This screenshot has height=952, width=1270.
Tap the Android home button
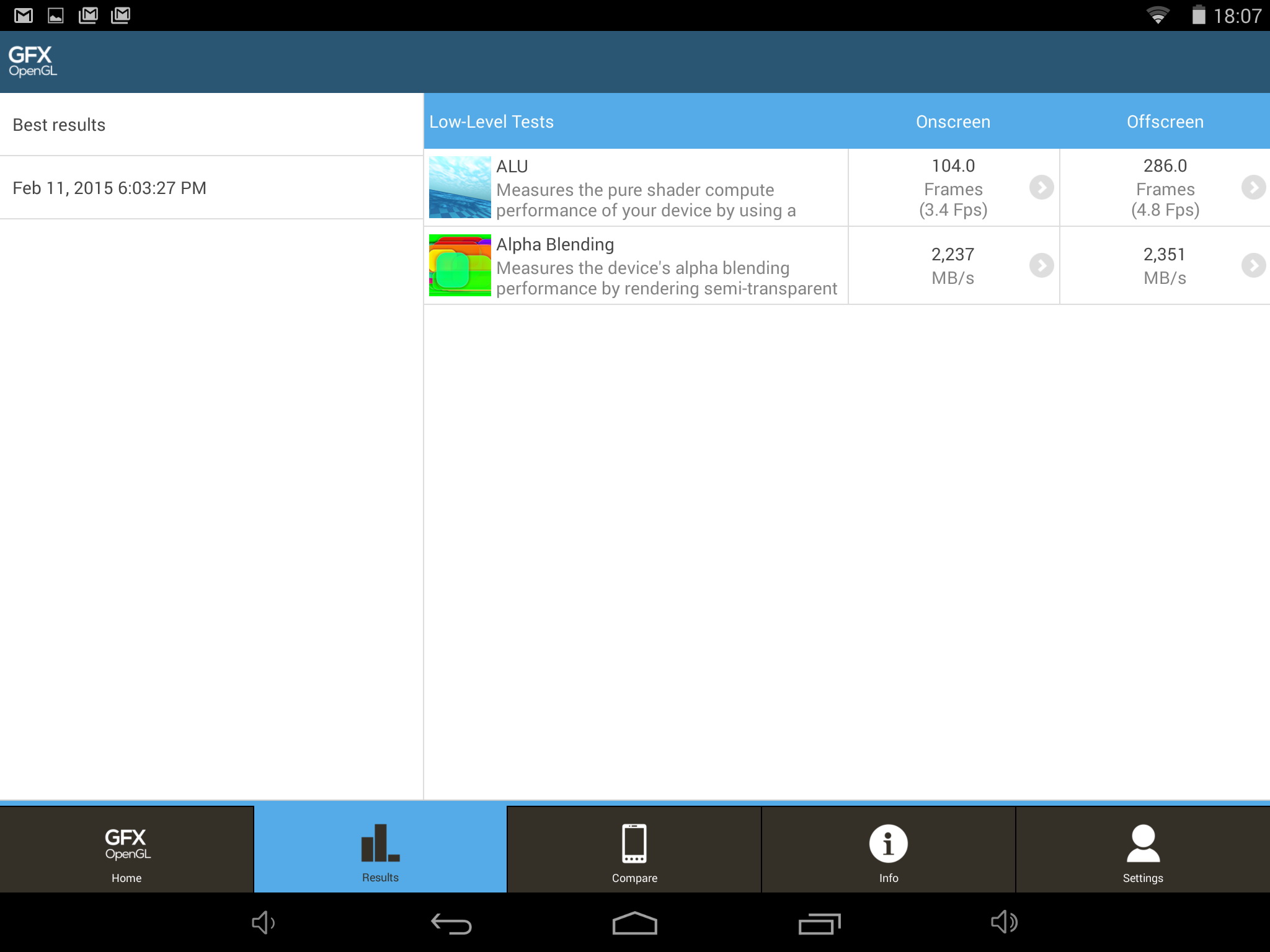pos(634,923)
